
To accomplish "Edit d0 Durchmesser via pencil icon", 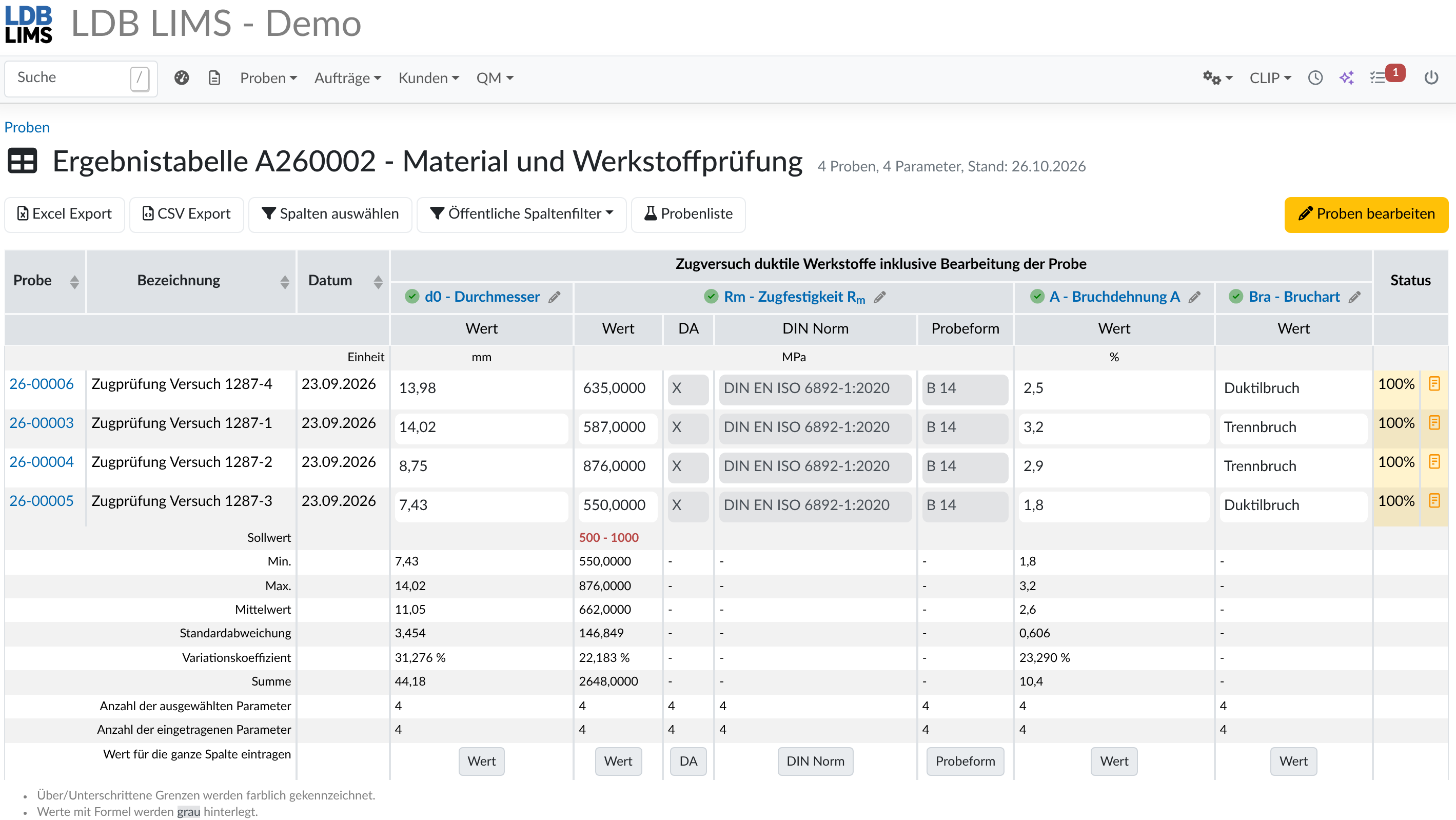I will [555, 298].
